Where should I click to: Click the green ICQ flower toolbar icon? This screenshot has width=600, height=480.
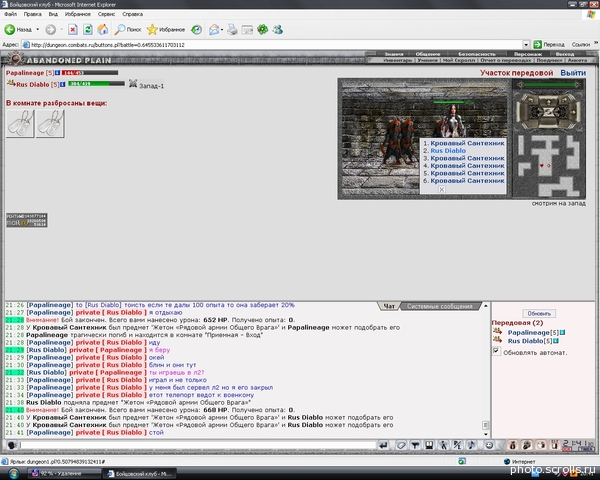[x=262, y=29]
